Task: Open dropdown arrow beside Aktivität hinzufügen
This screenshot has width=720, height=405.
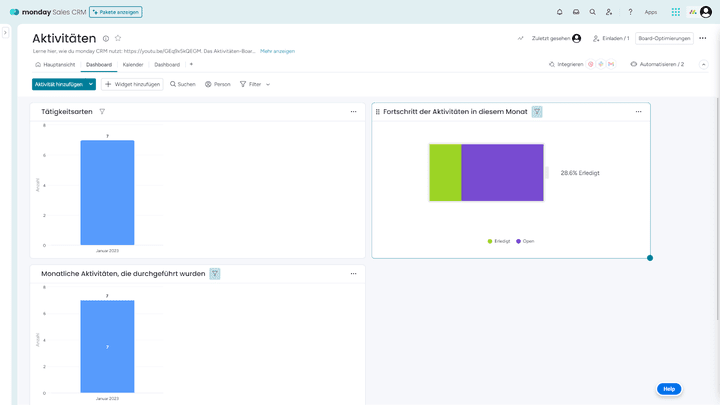Action: [x=91, y=84]
